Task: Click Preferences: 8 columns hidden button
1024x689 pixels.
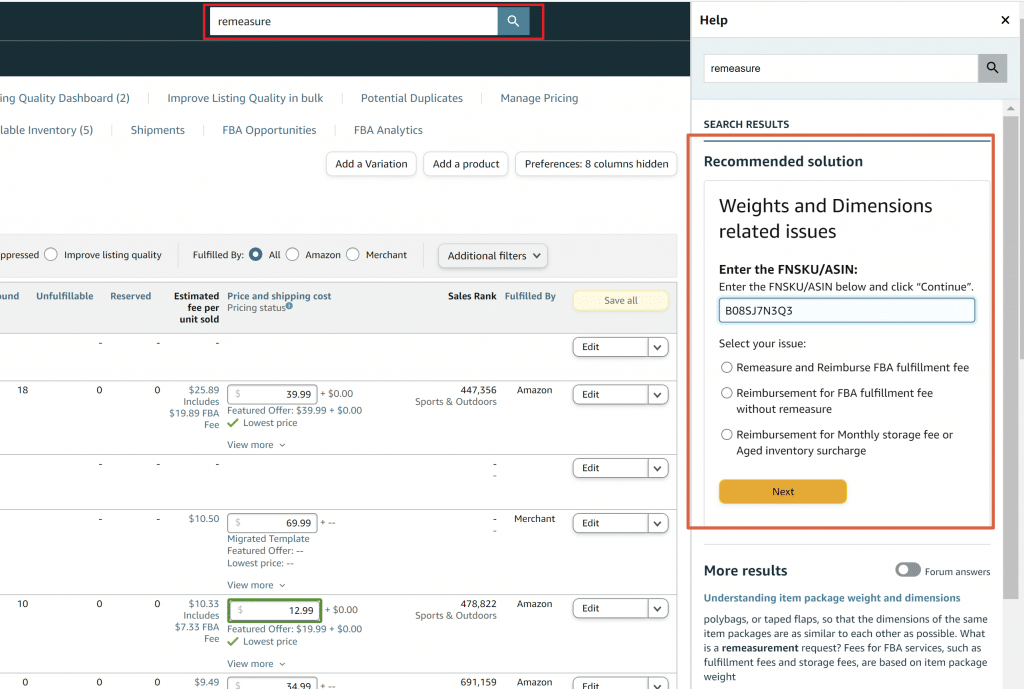Action: pyautogui.click(x=596, y=164)
